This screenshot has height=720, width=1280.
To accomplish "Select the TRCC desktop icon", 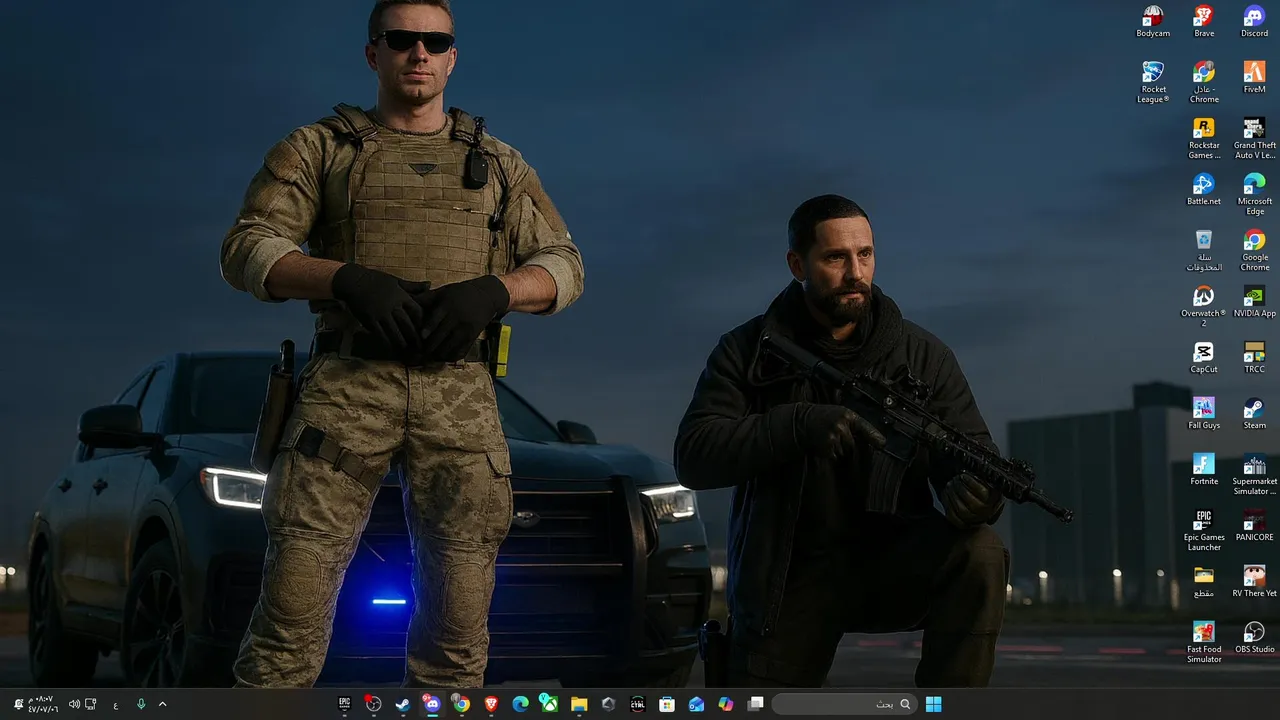I will coord(1254,358).
